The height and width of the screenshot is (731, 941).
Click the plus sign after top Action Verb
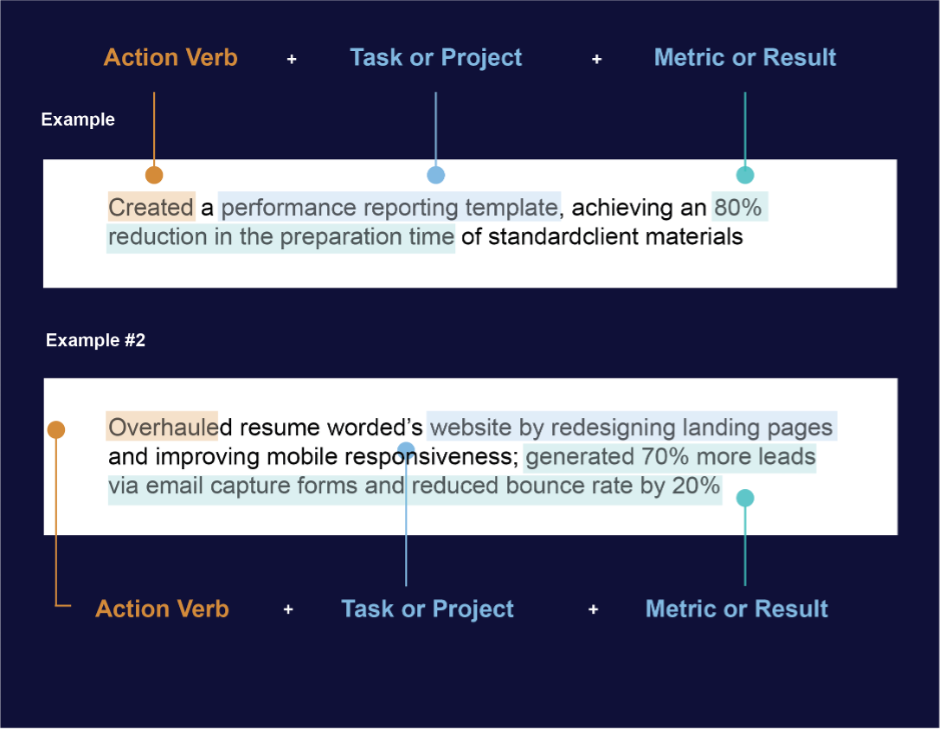(x=292, y=59)
